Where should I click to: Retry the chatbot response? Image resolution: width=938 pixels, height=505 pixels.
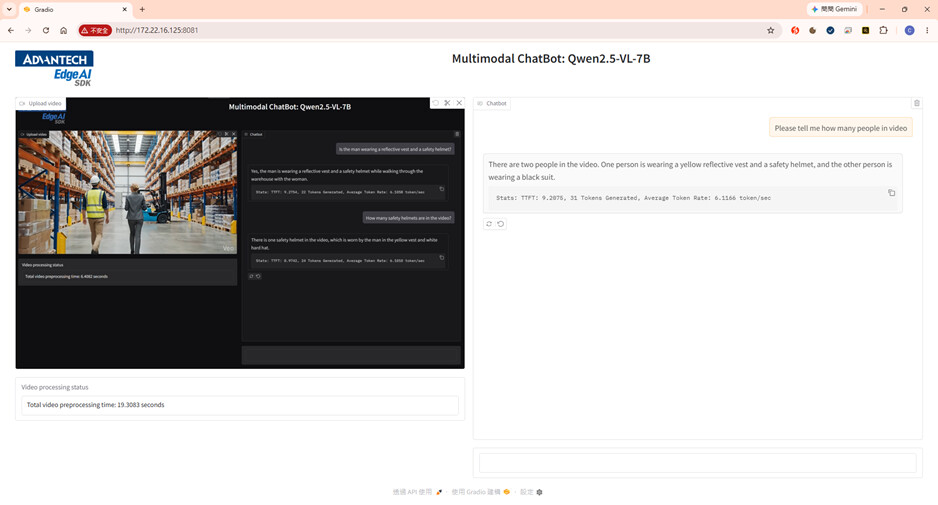(x=489, y=224)
